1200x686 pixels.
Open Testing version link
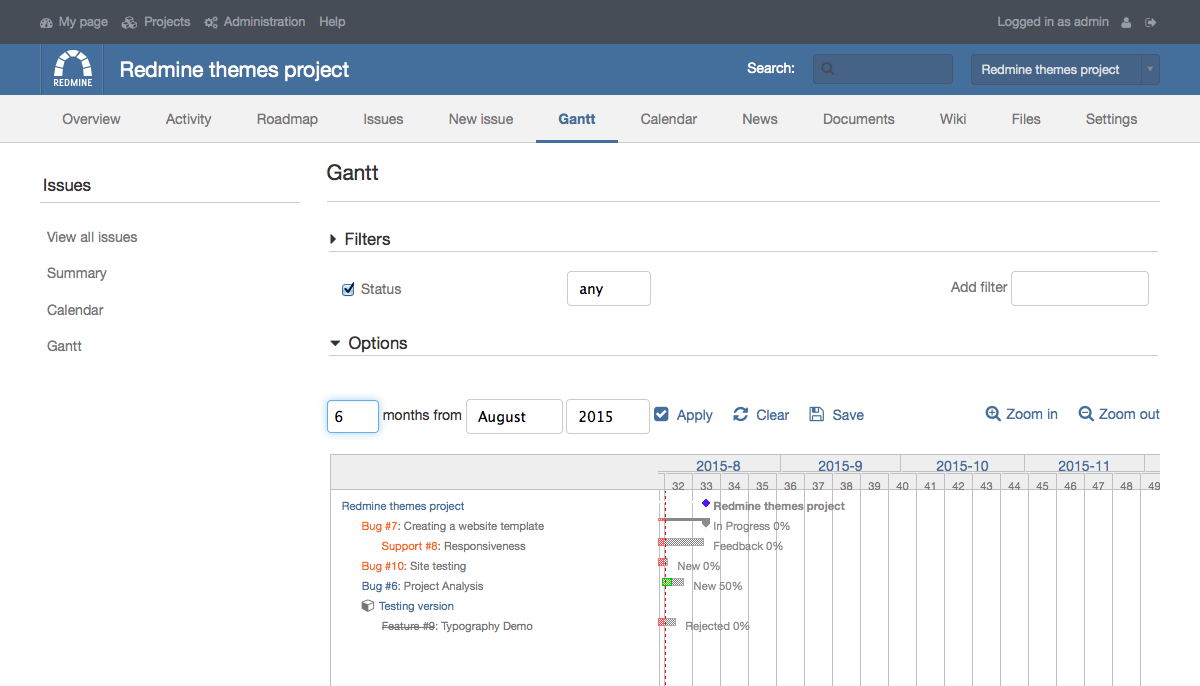[x=416, y=606]
